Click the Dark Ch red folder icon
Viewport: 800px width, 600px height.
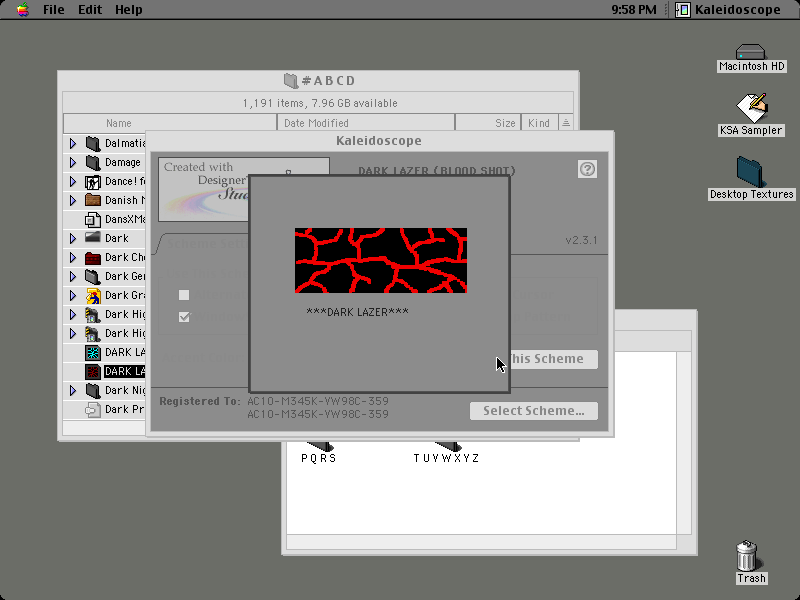pos(92,257)
